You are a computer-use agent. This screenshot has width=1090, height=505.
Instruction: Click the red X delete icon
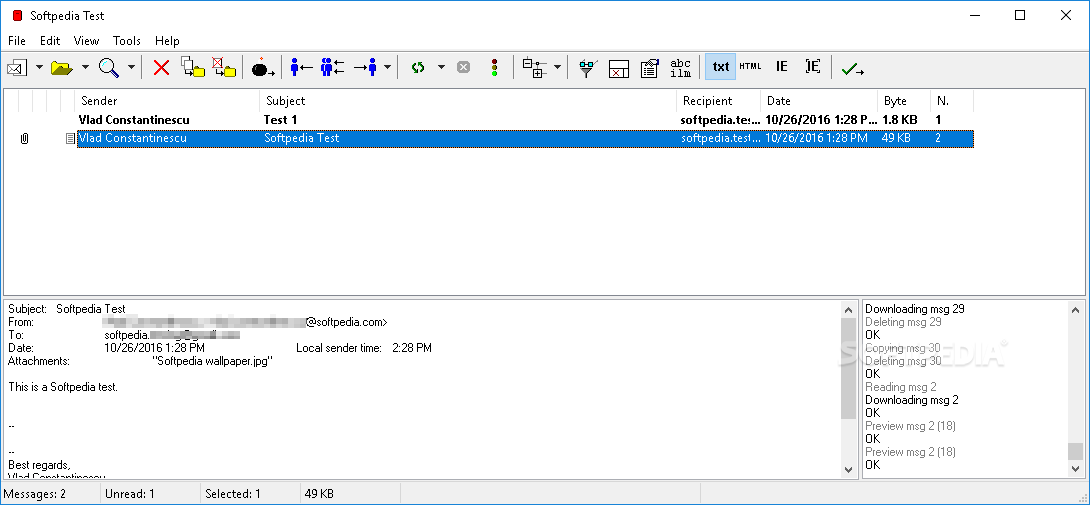[x=161, y=67]
